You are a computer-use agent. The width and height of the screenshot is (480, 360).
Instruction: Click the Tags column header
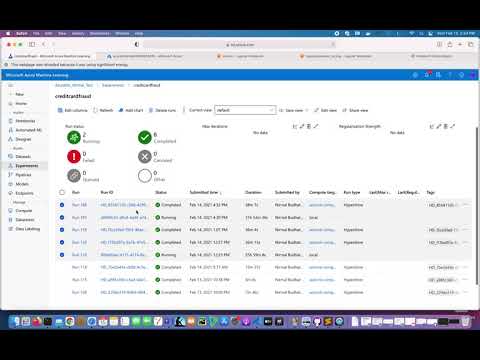tap(431, 192)
